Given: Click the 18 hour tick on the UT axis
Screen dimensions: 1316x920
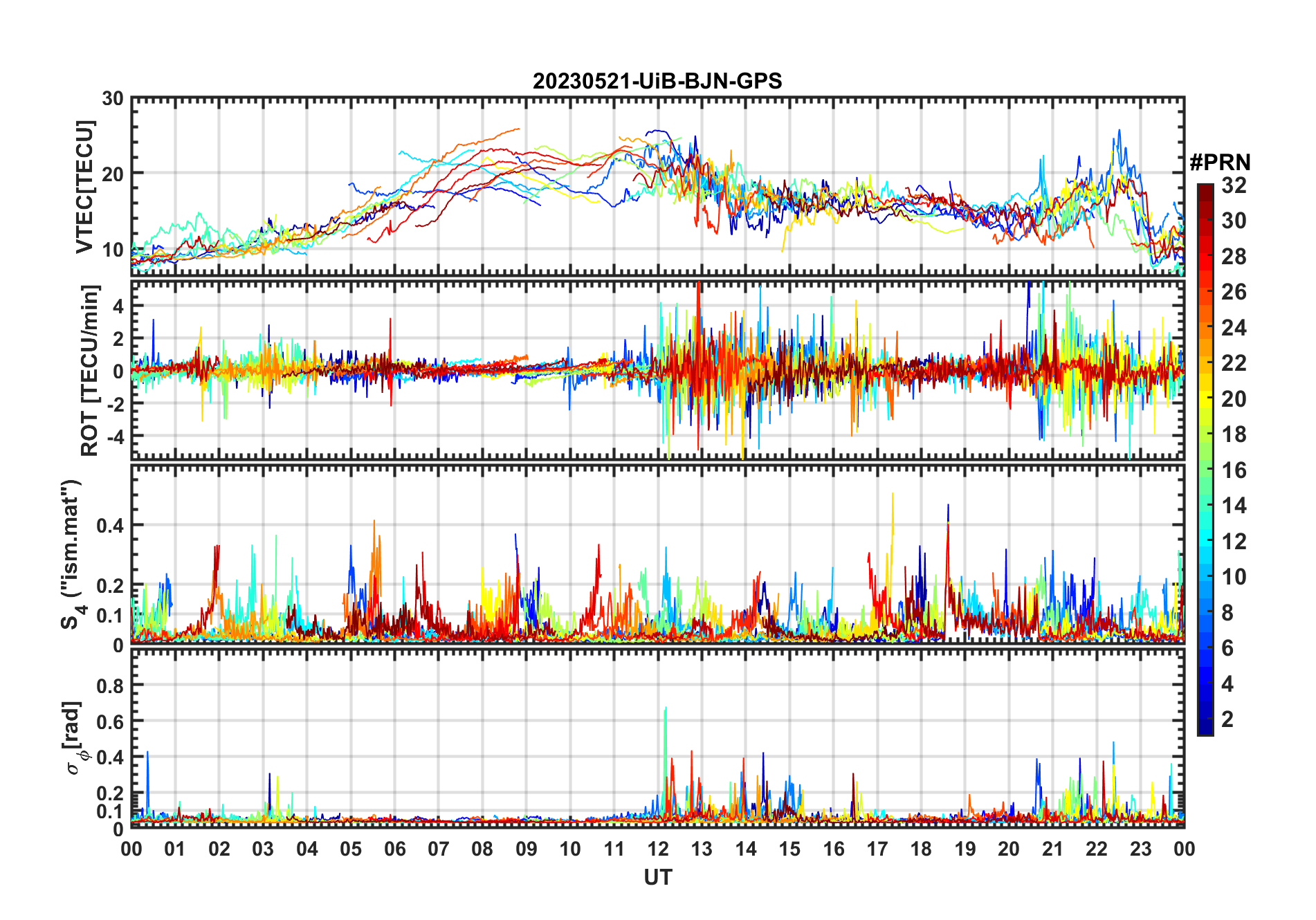Looking at the screenshot, I should [921, 849].
